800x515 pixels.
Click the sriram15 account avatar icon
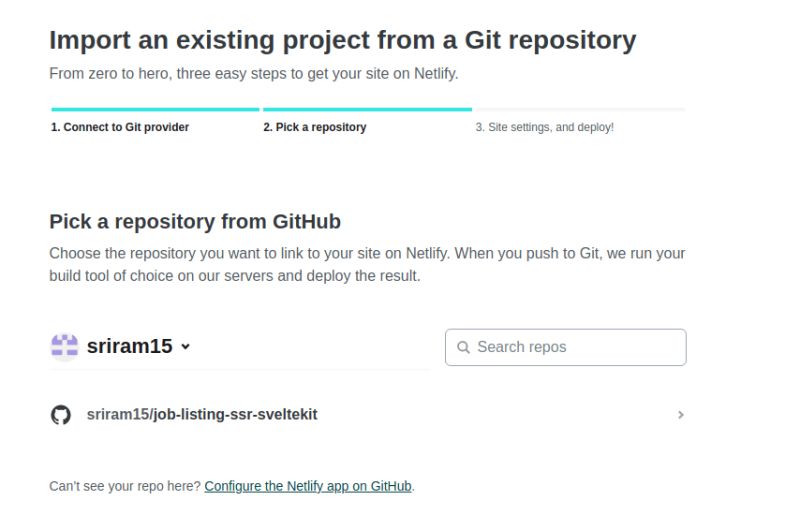(64, 347)
